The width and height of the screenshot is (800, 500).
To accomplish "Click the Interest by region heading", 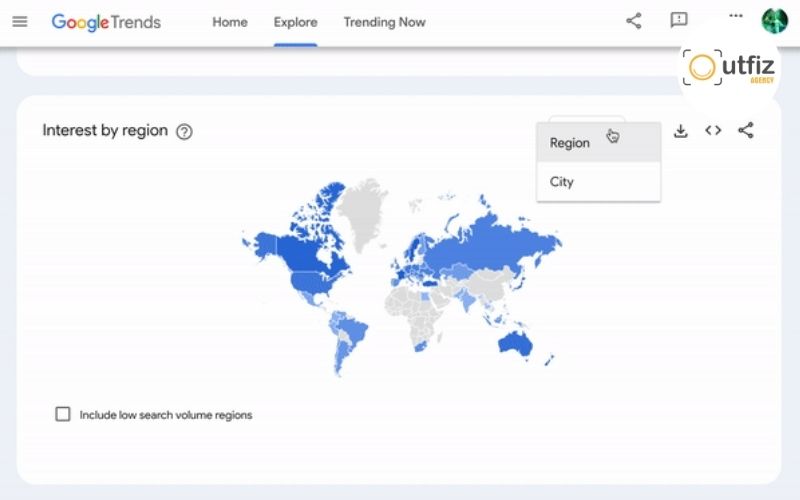I will point(105,131).
